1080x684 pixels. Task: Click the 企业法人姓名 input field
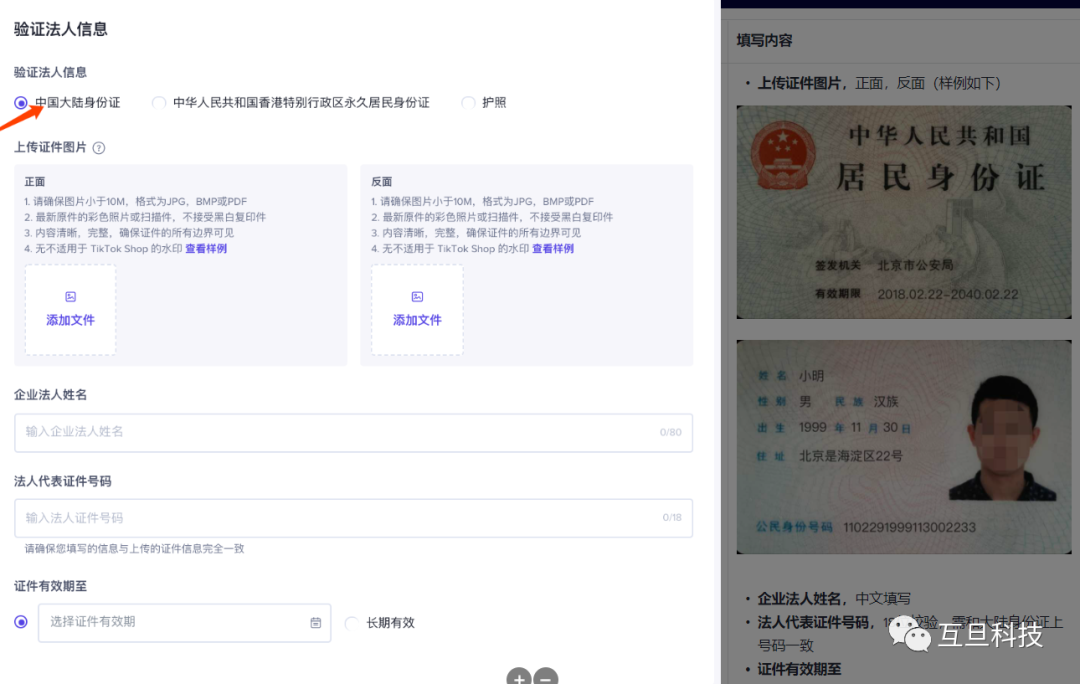click(x=340, y=432)
